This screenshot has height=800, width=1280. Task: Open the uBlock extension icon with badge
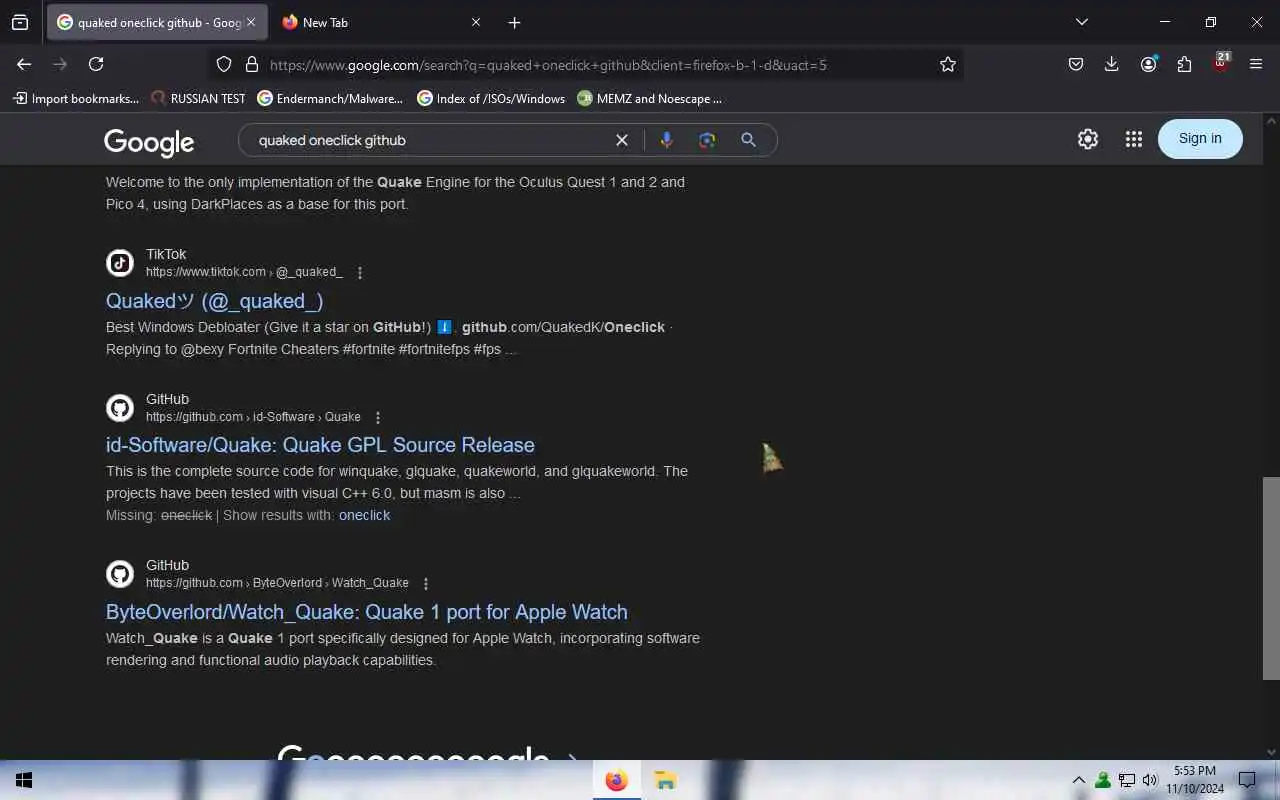[1220, 63]
